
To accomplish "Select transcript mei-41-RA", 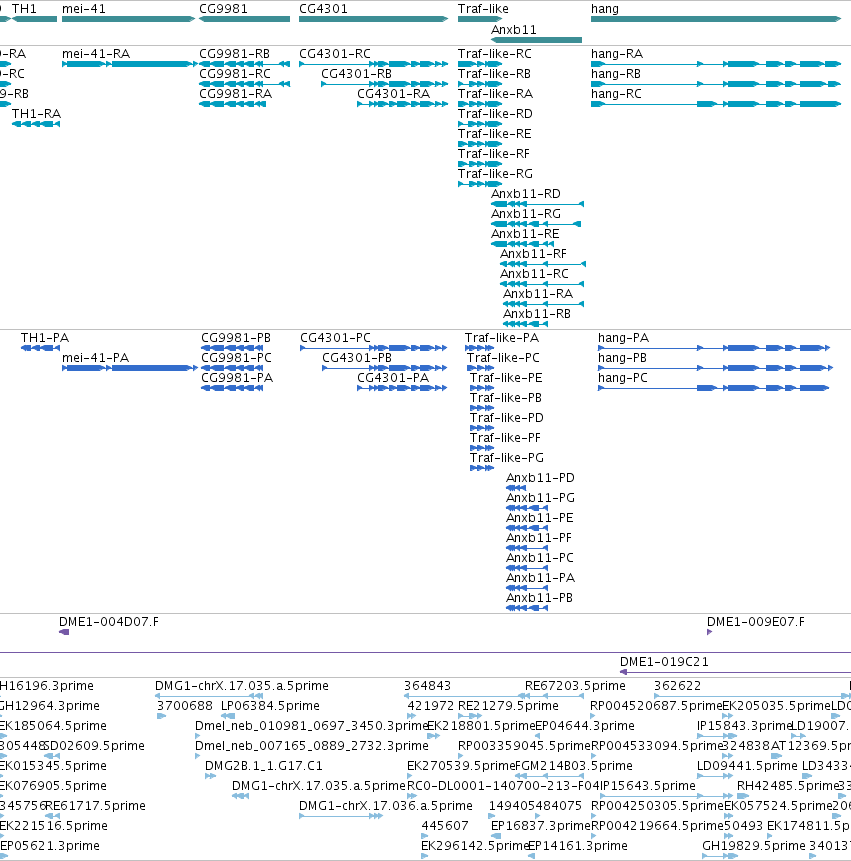I will click(129, 64).
